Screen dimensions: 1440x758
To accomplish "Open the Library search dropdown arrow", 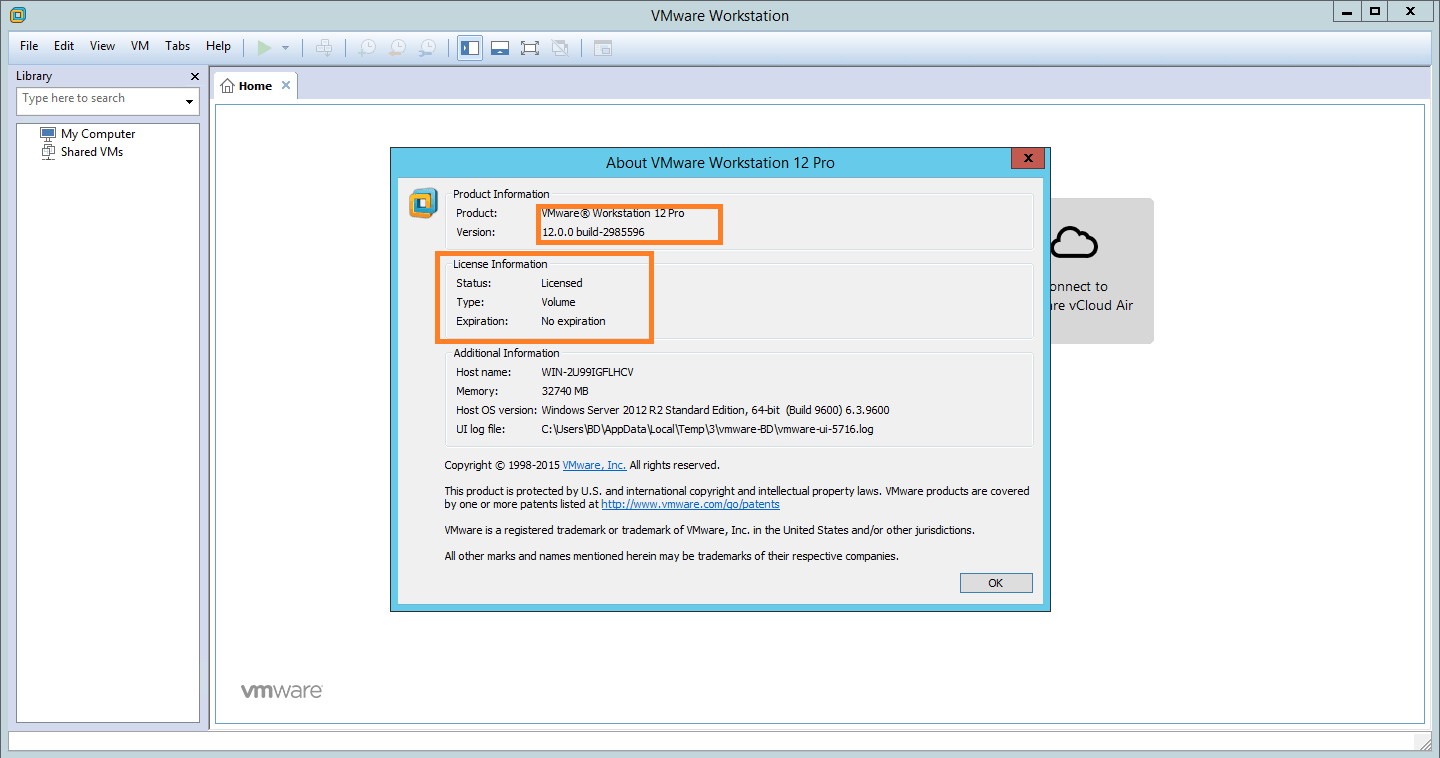I will tap(190, 101).
